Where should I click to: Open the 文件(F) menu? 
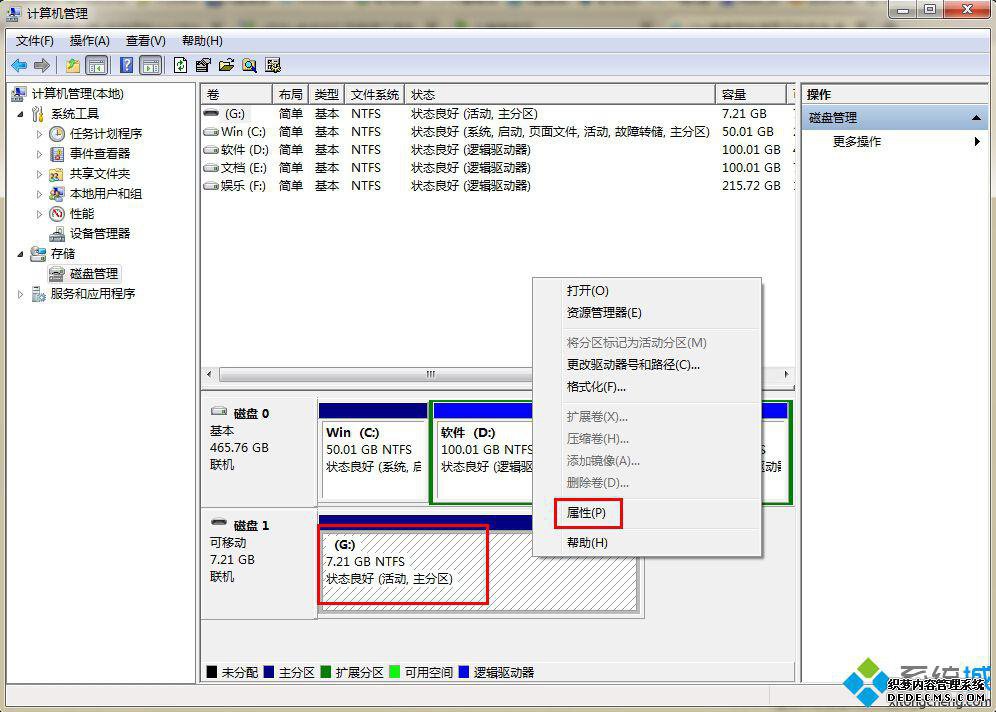pos(34,41)
